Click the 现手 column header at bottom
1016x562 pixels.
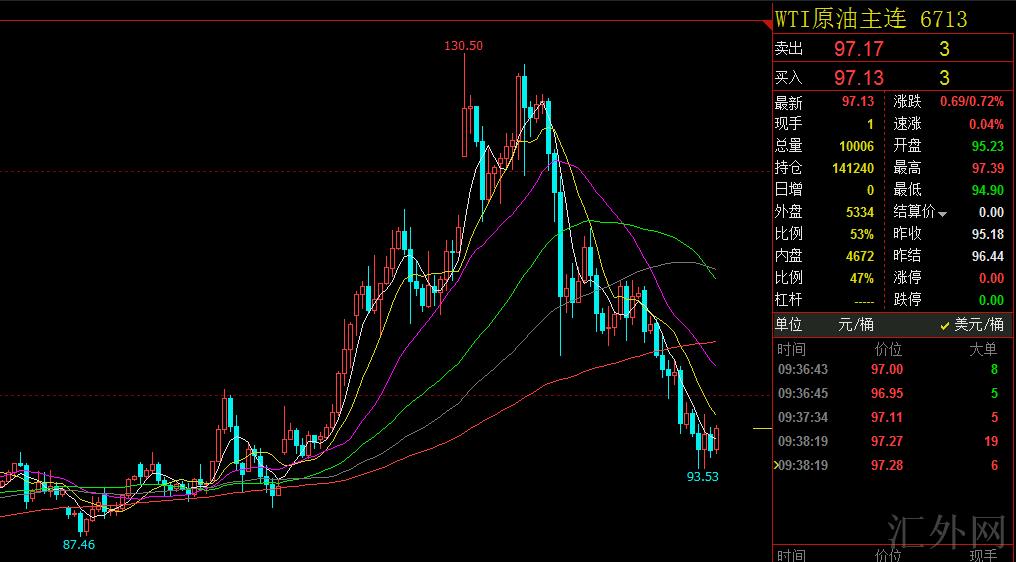983,555
